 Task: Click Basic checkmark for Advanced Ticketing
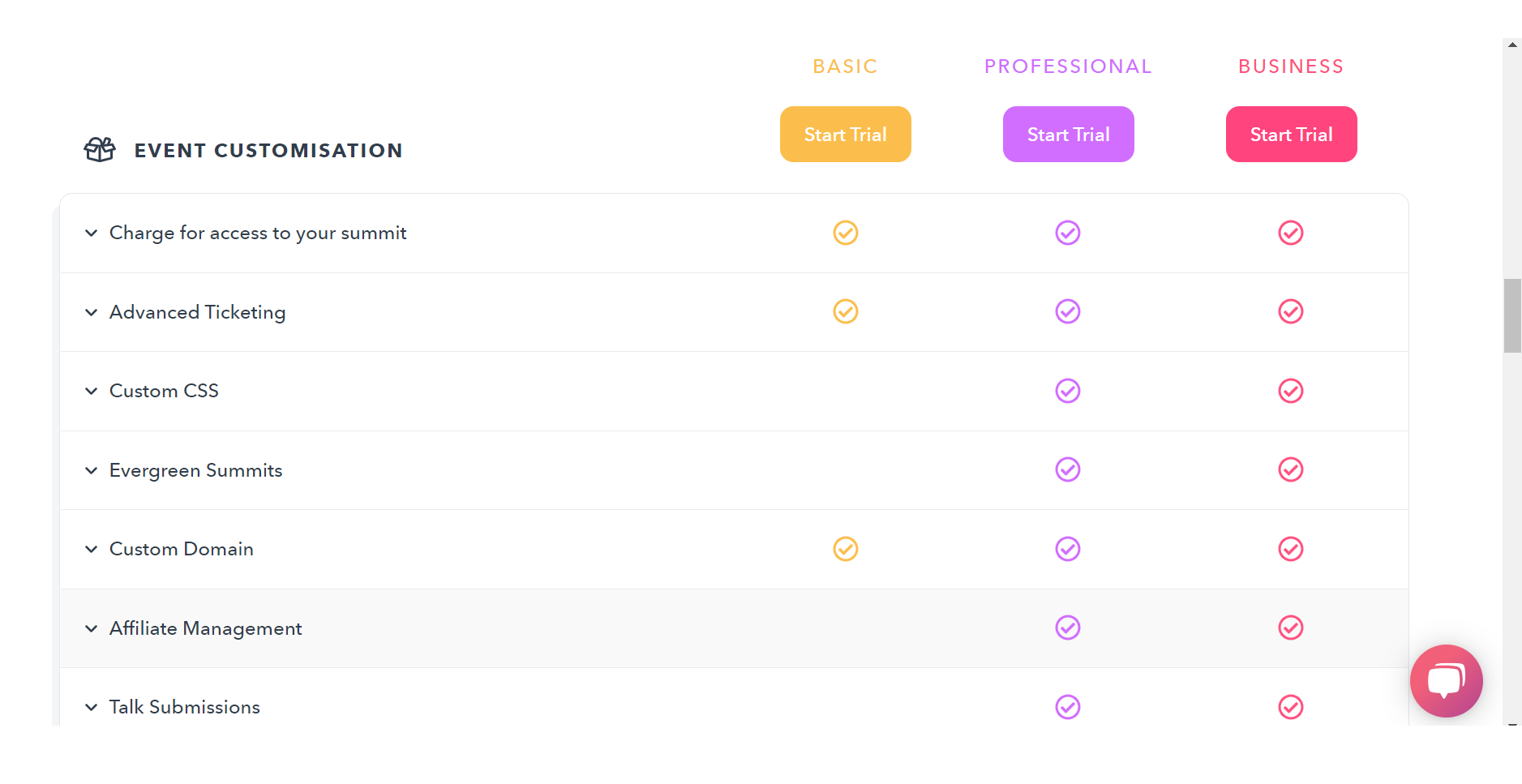coord(846,311)
